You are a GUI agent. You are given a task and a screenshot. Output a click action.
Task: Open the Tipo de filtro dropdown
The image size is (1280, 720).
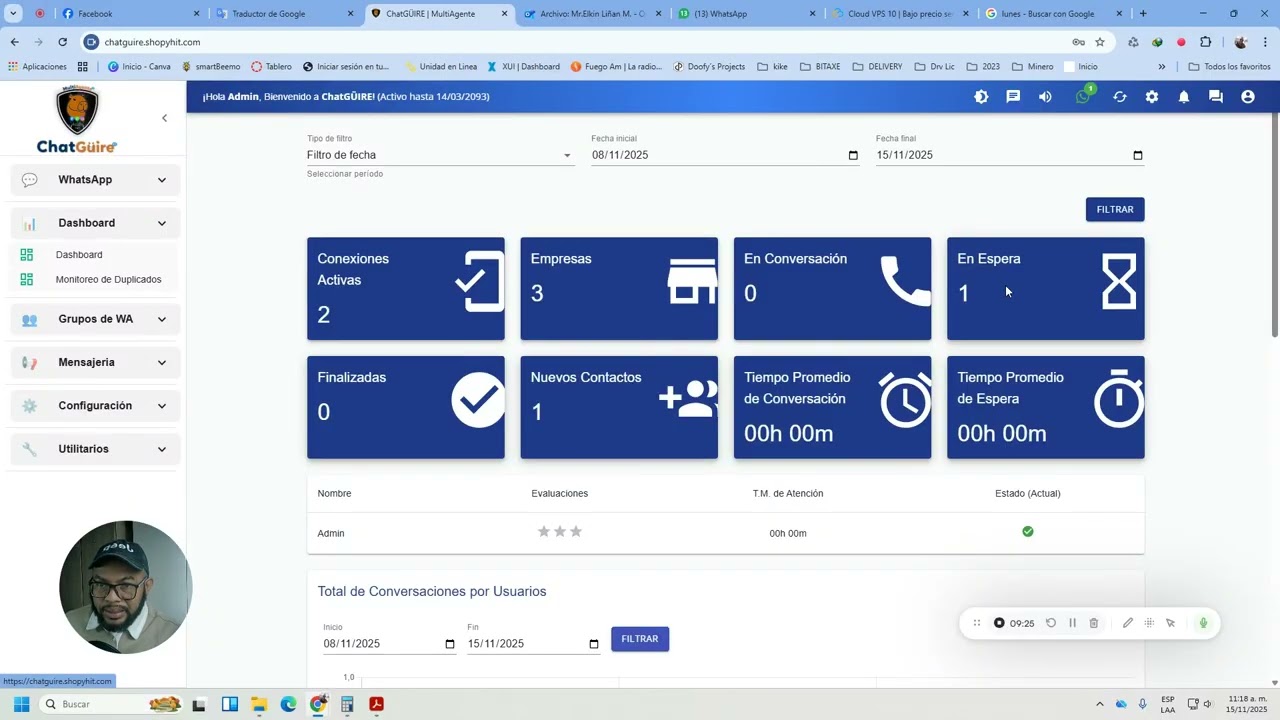440,155
